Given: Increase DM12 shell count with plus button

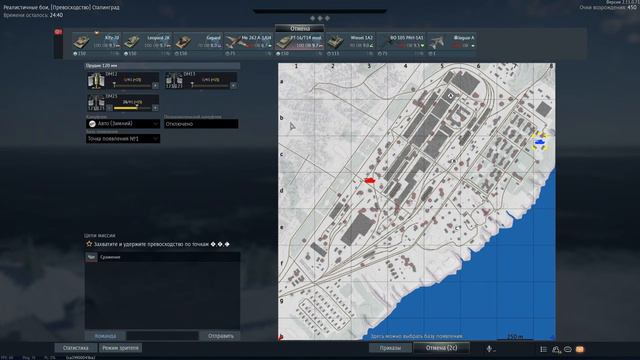Looking at the screenshot, I should click(155, 86).
